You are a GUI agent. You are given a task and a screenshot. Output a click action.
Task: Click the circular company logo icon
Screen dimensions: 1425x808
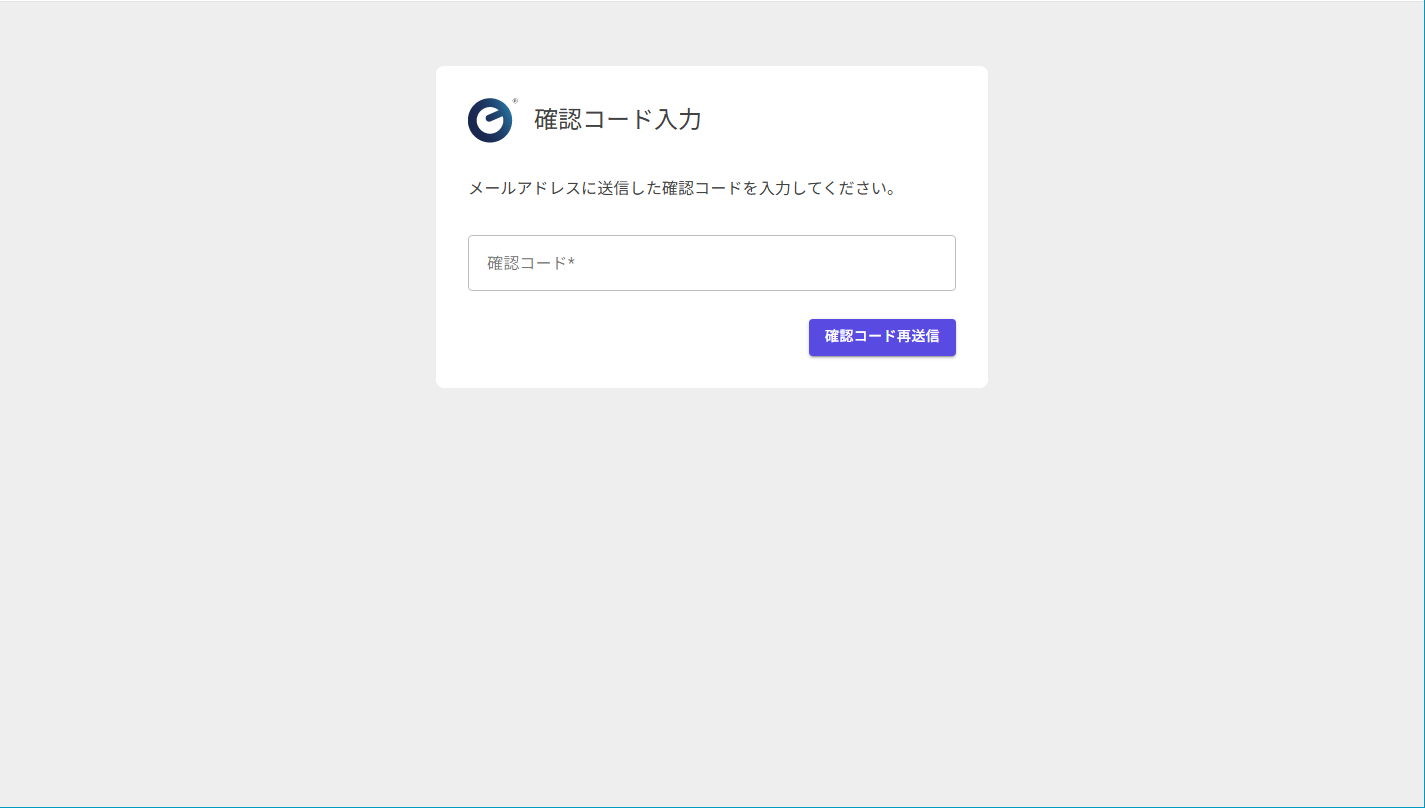pyautogui.click(x=489, y=120)
